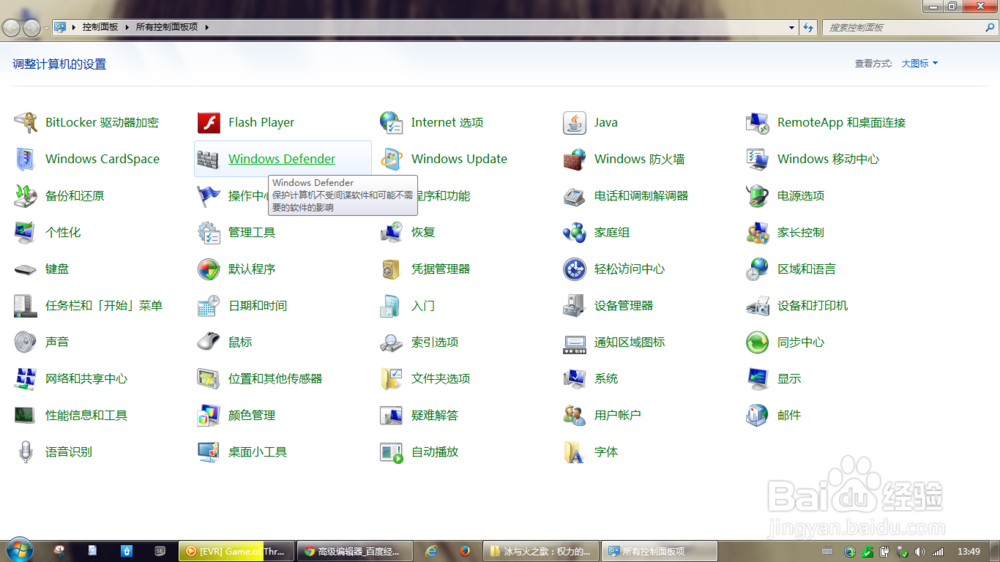The width and height of the screenshot is (1000, 562).
Task: Open the 桌面小工具 link
Action: click(x=257, y=452)
